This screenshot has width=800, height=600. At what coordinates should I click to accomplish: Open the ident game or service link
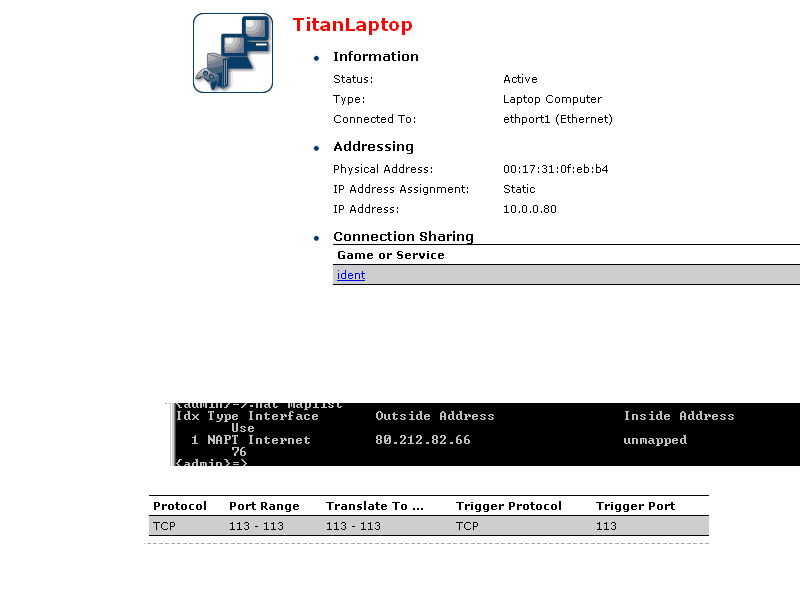351,275
